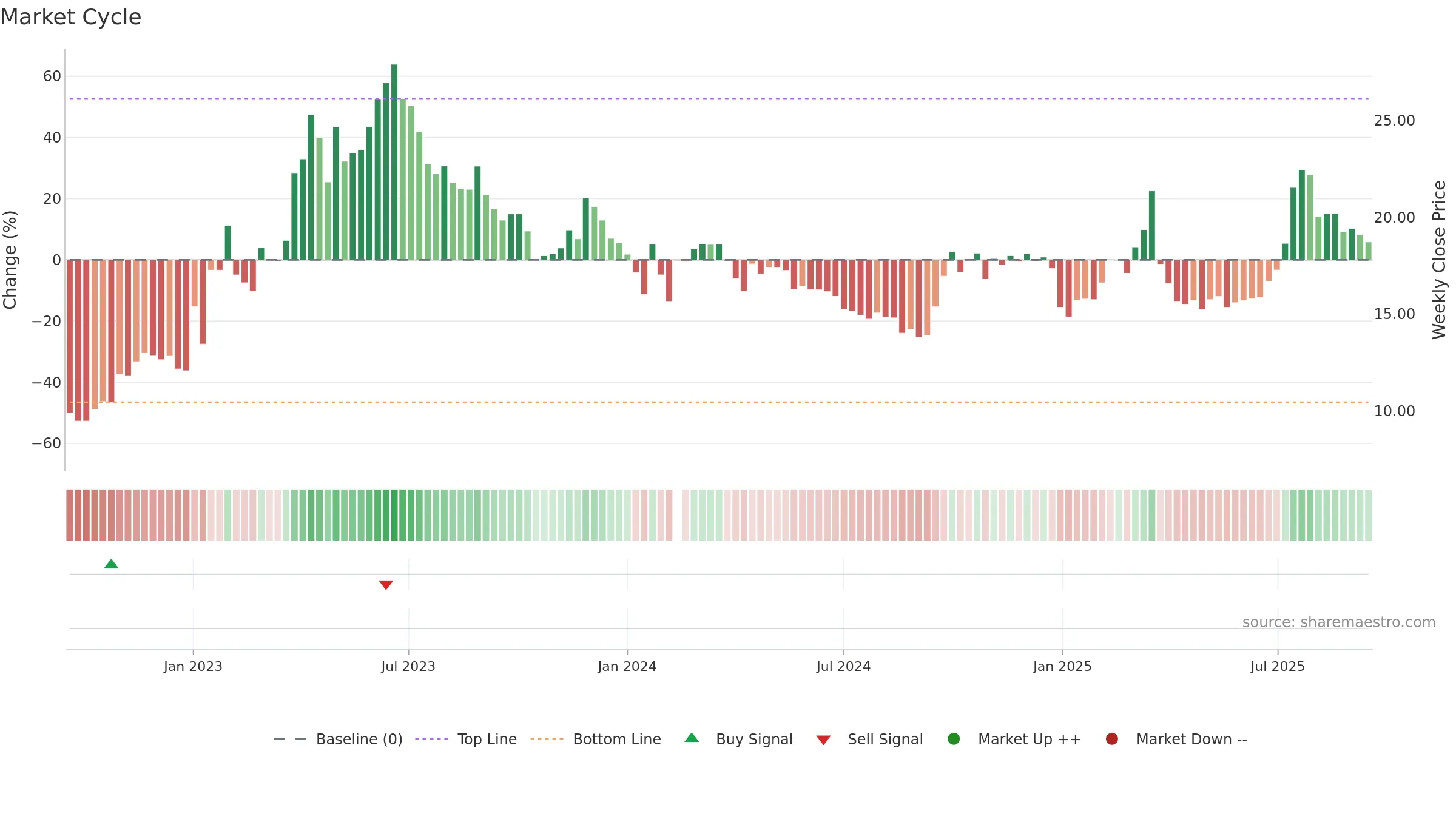The image size is (1456, 819).
Task: Click the purple dotted line sample in legend
Action: click(x=431, y=739)
